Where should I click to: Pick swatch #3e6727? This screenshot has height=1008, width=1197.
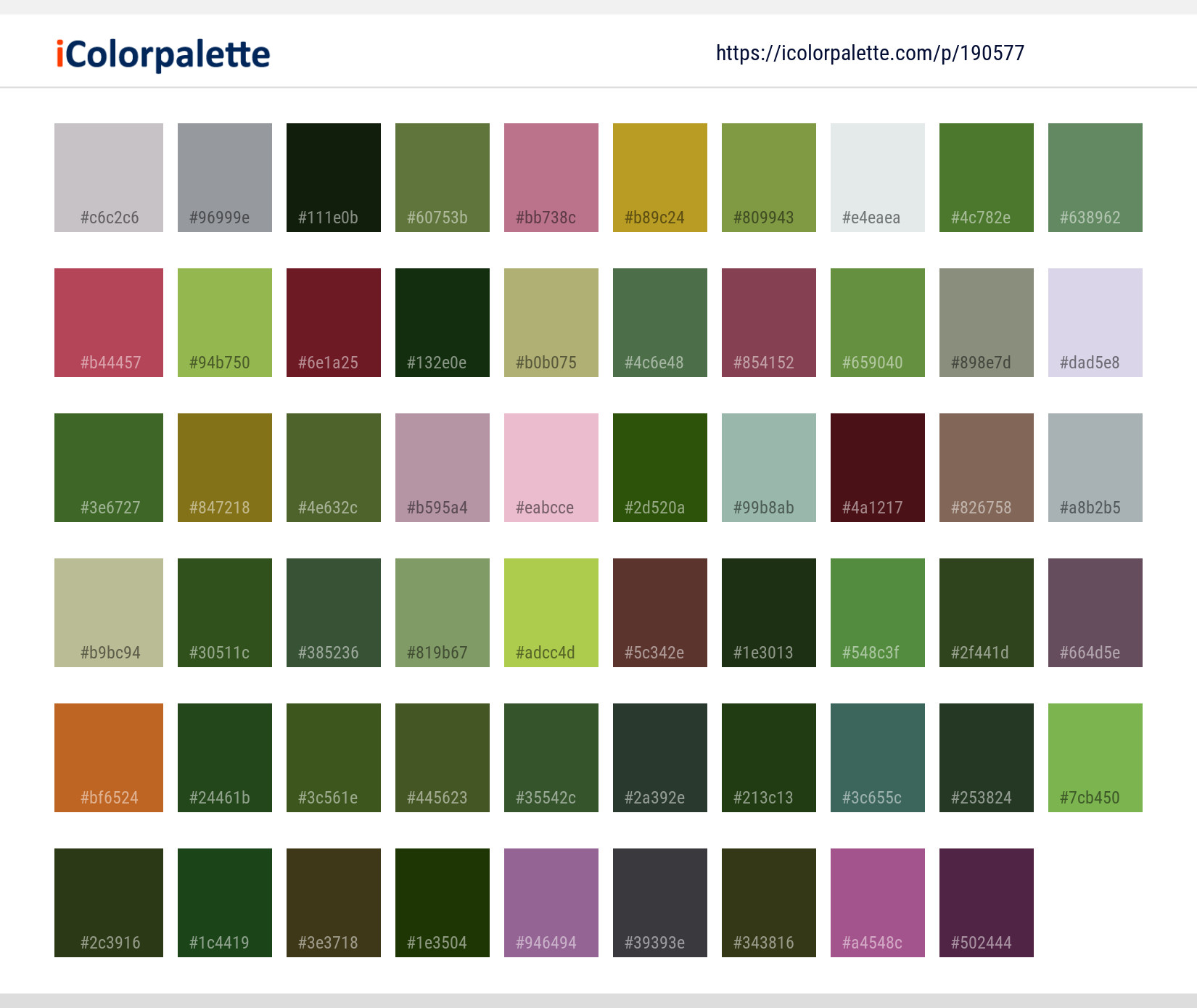point(109,468)
